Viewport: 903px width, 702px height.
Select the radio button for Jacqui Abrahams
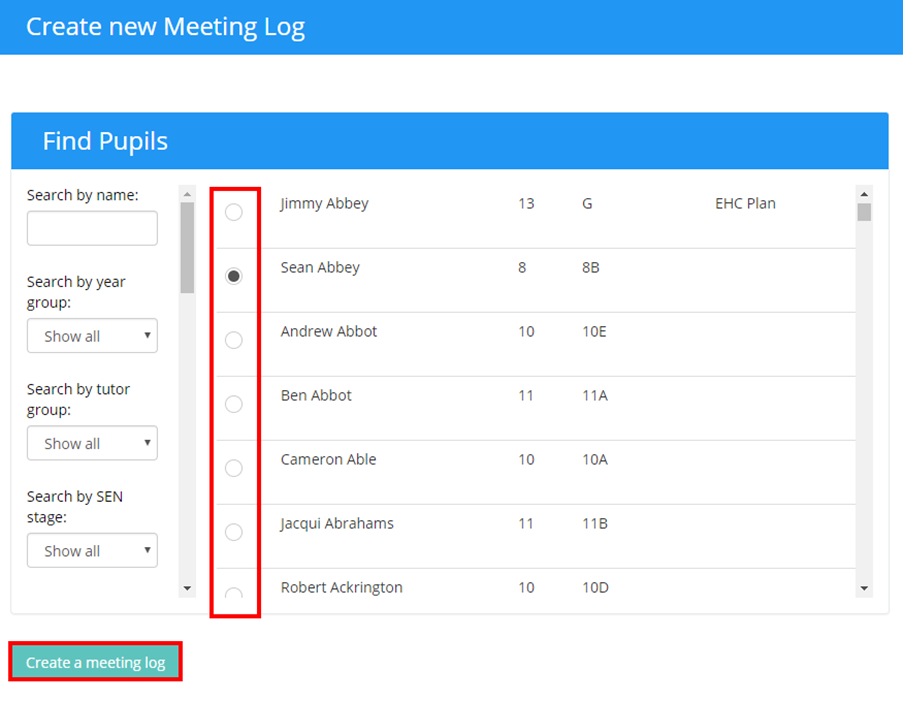(234, 532)
